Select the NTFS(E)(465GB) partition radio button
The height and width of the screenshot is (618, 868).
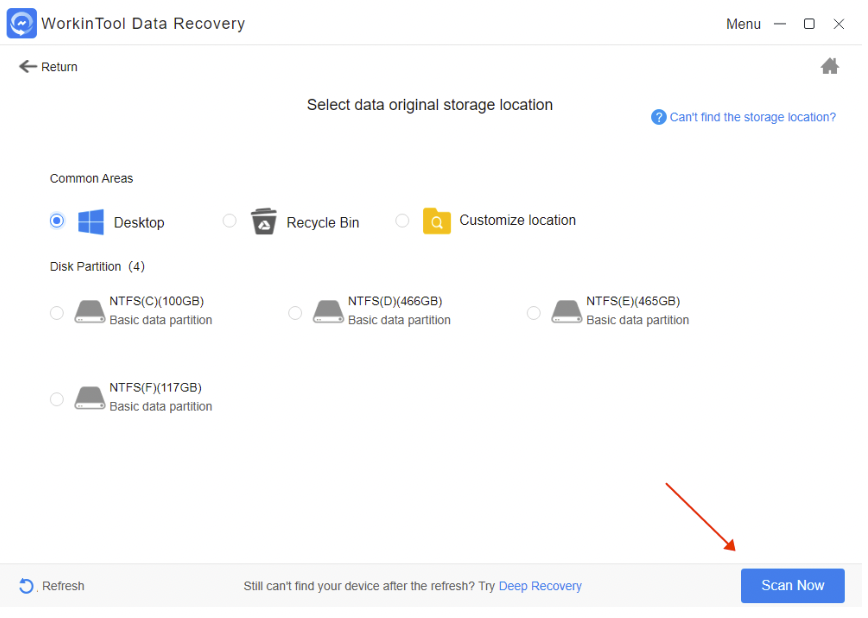[533, 312]
